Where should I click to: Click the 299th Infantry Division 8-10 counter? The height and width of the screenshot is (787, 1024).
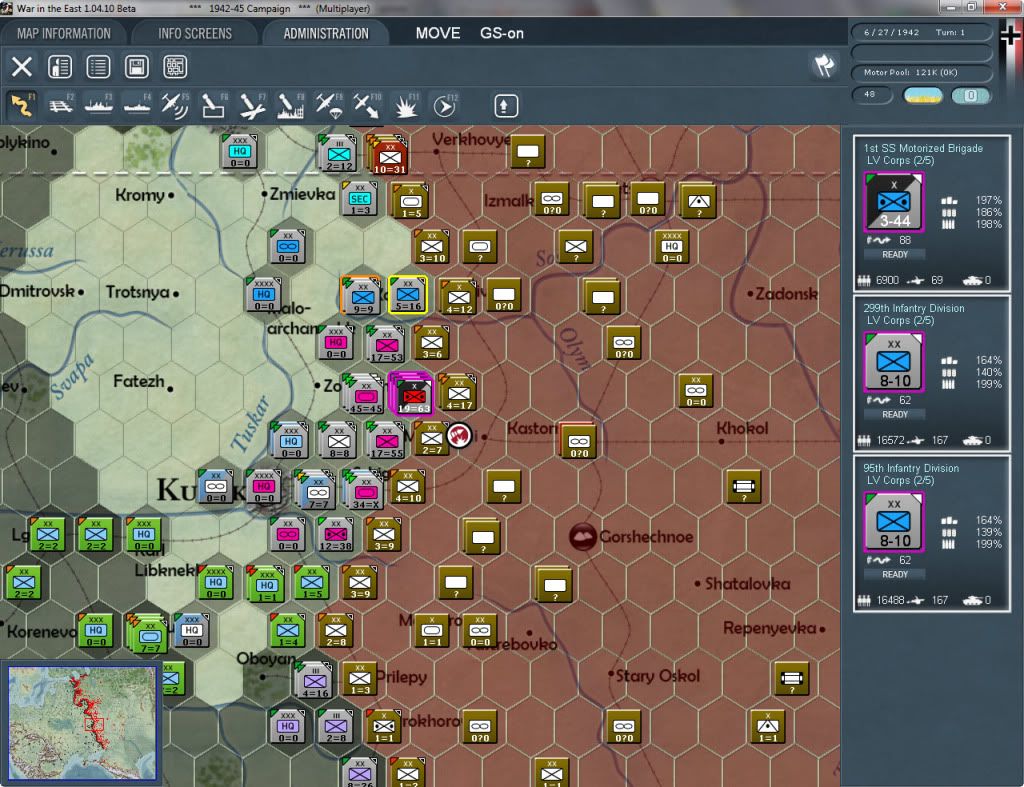pos(894,362)
